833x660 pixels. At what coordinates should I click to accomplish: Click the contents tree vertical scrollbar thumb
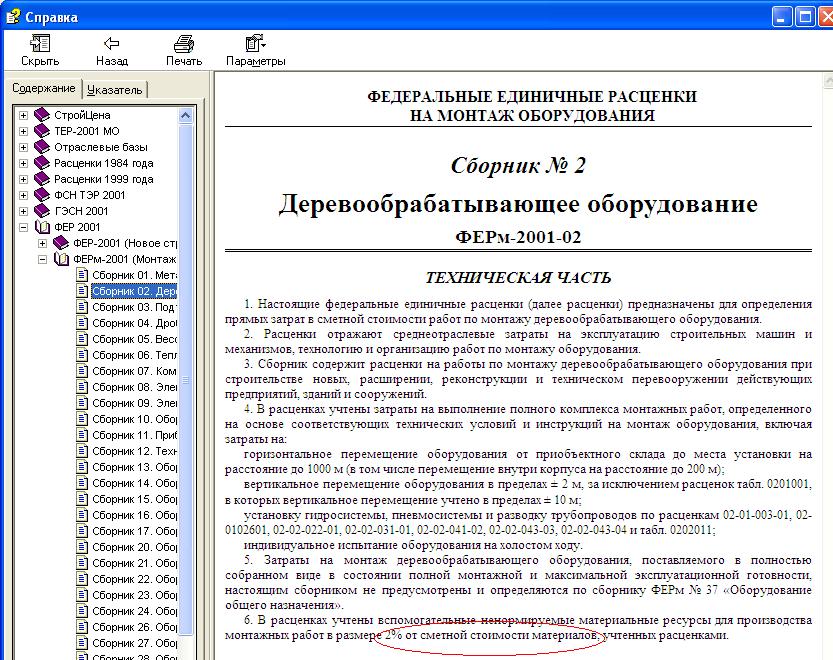(185, 379)
